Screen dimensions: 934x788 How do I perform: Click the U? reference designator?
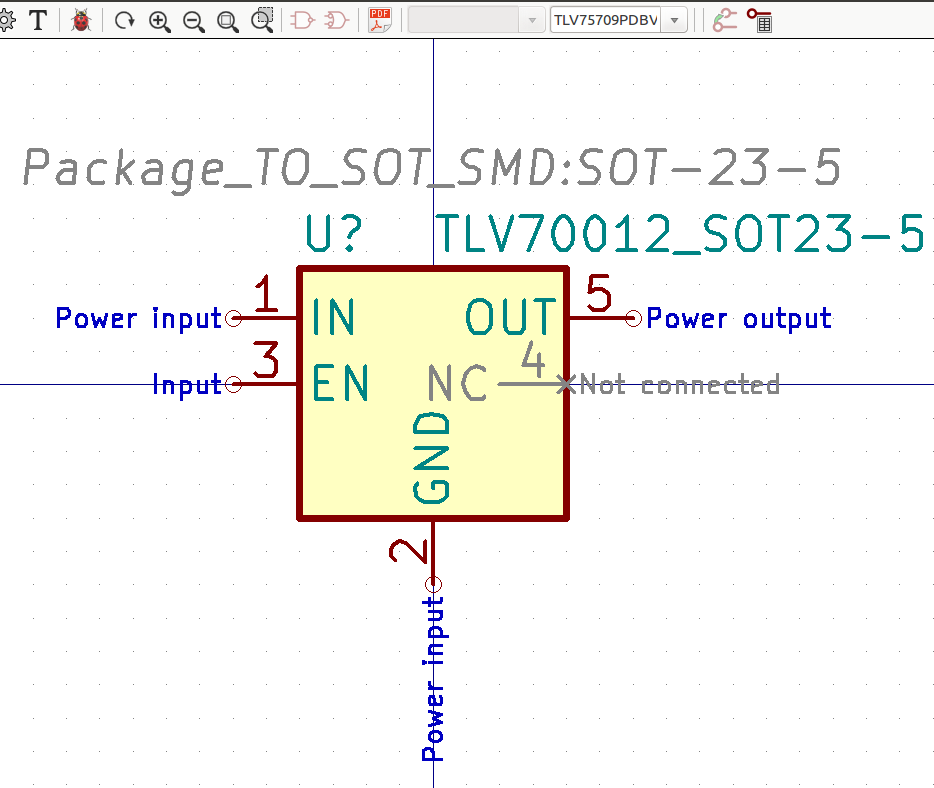(x=333, y=235)
